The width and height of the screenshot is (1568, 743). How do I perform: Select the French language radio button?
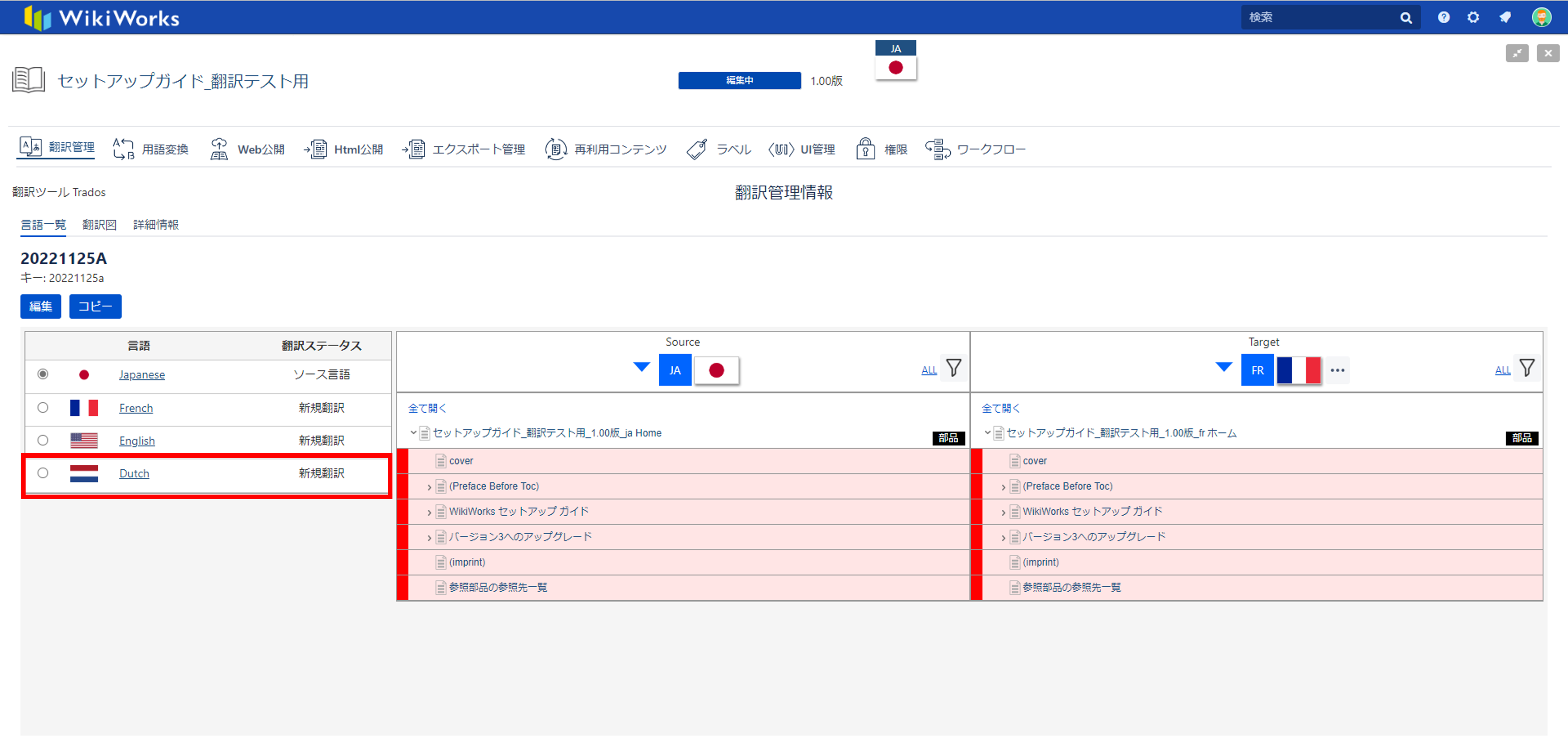tap(43, 408)
